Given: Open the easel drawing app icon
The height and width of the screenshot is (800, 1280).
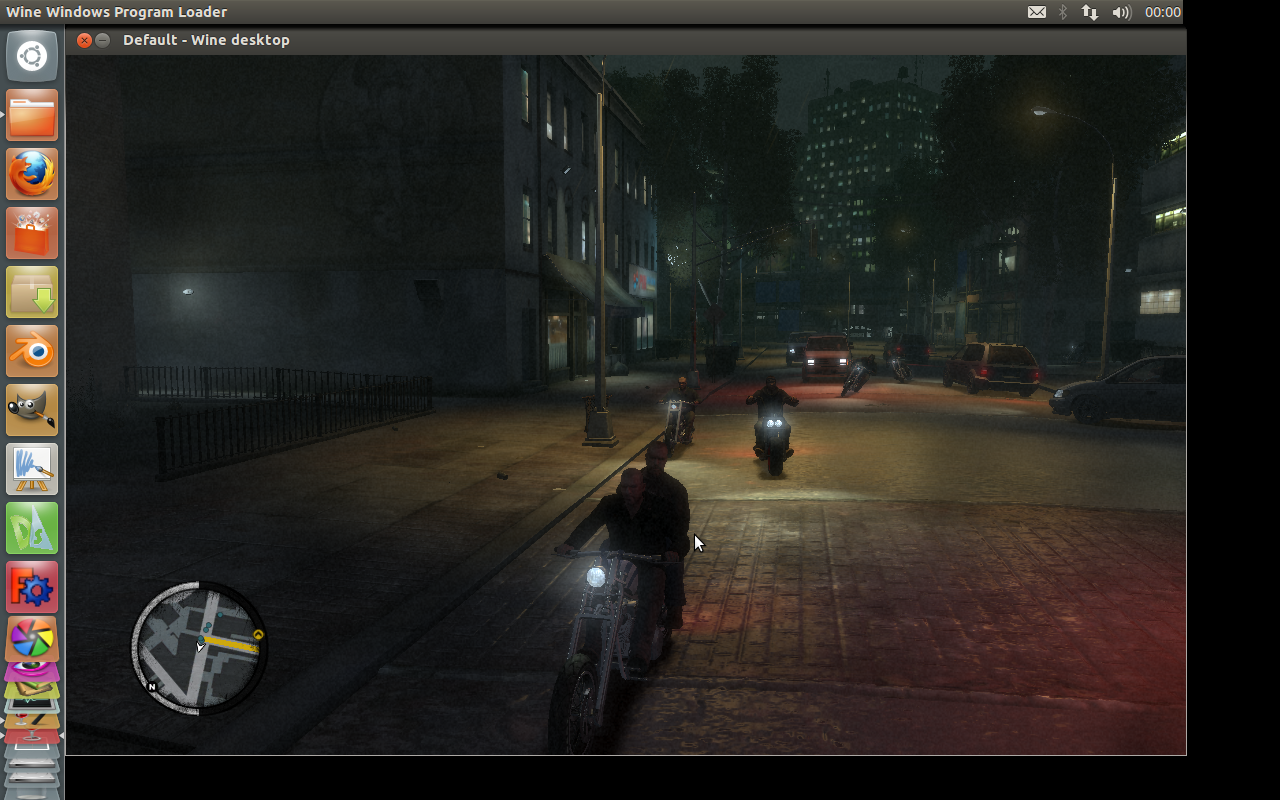Looking at the screenshot, I should [32, 469].
